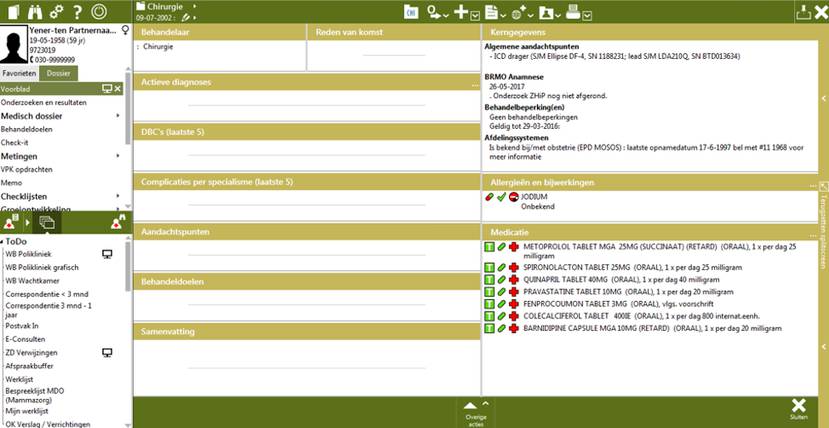Click the question mark help icon
This screenshot has height=428, width=829.
pyautogui.click(x=77, y=11)
